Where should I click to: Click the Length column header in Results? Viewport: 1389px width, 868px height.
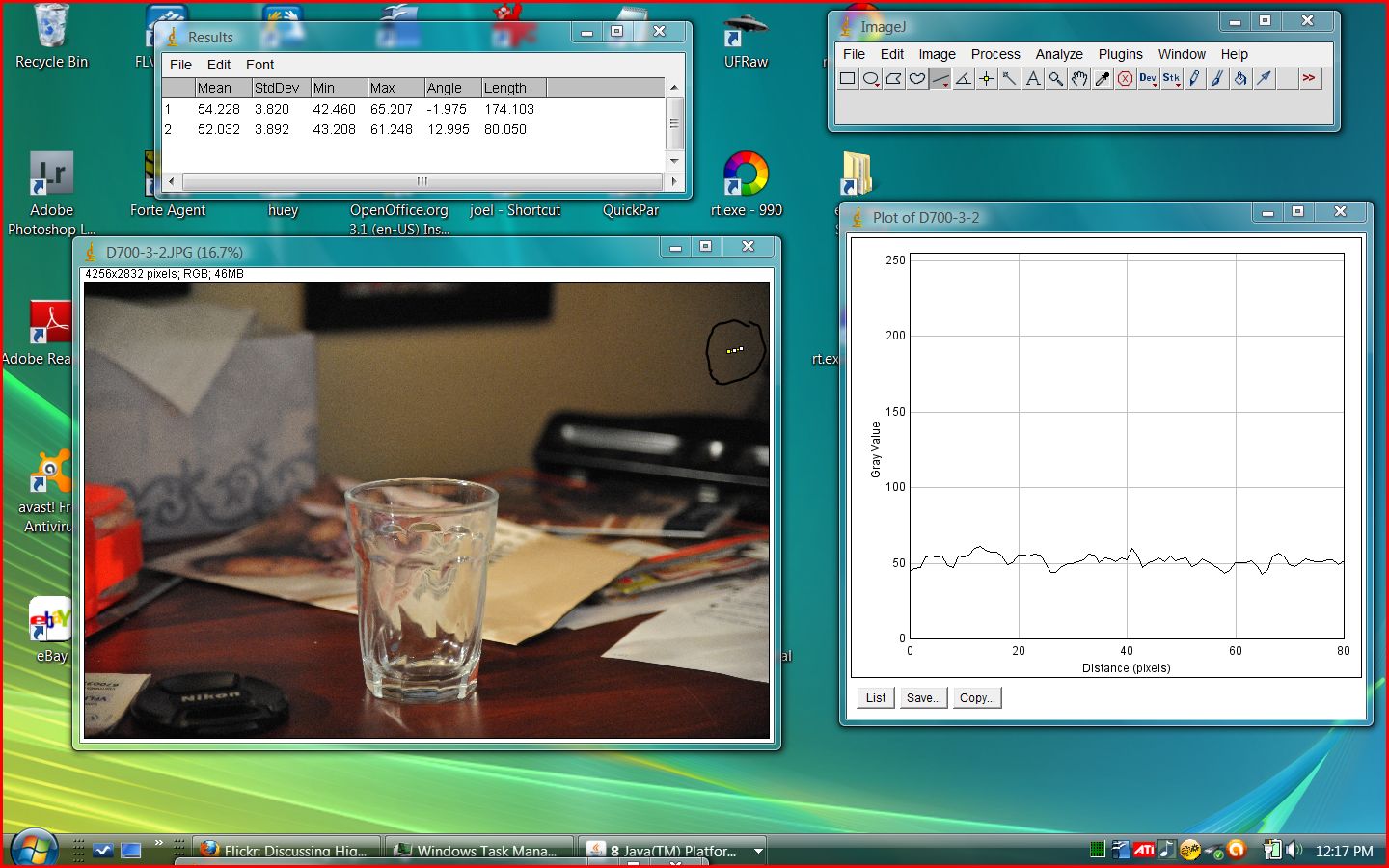[x=514, y=88]
